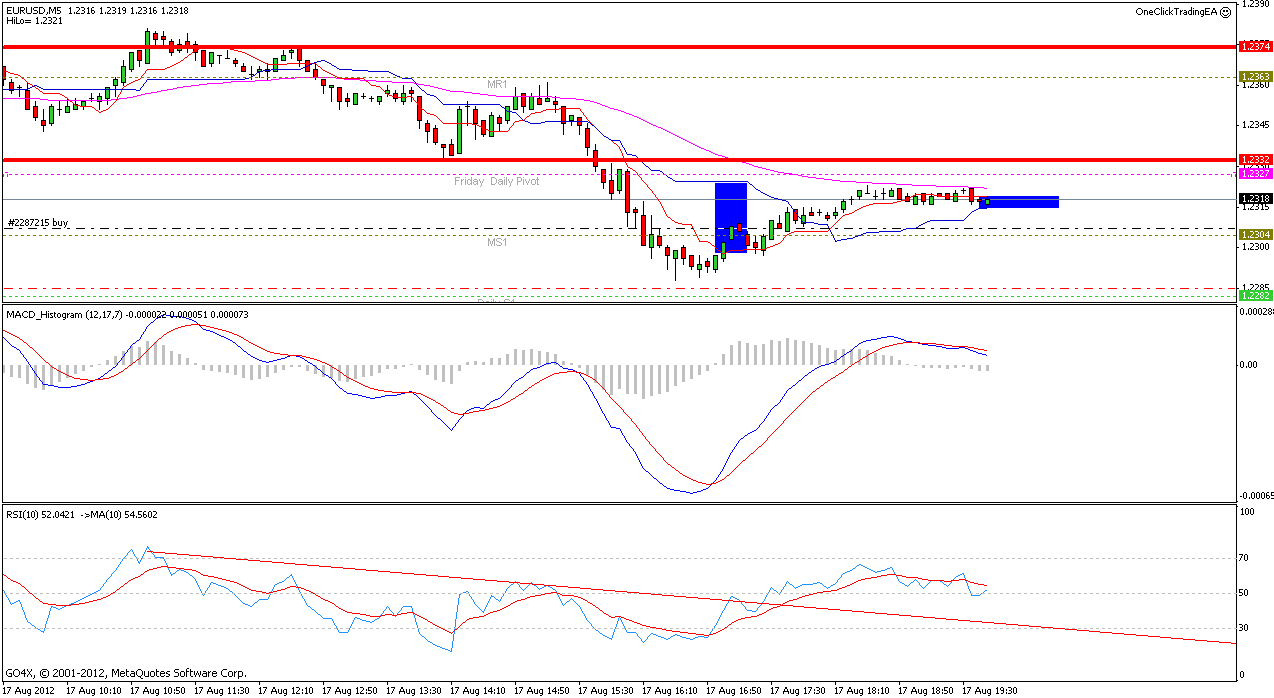1274x698 pixels.
Task: Click the 17 Aug 16:50 time label
Action: pos(733,690)
